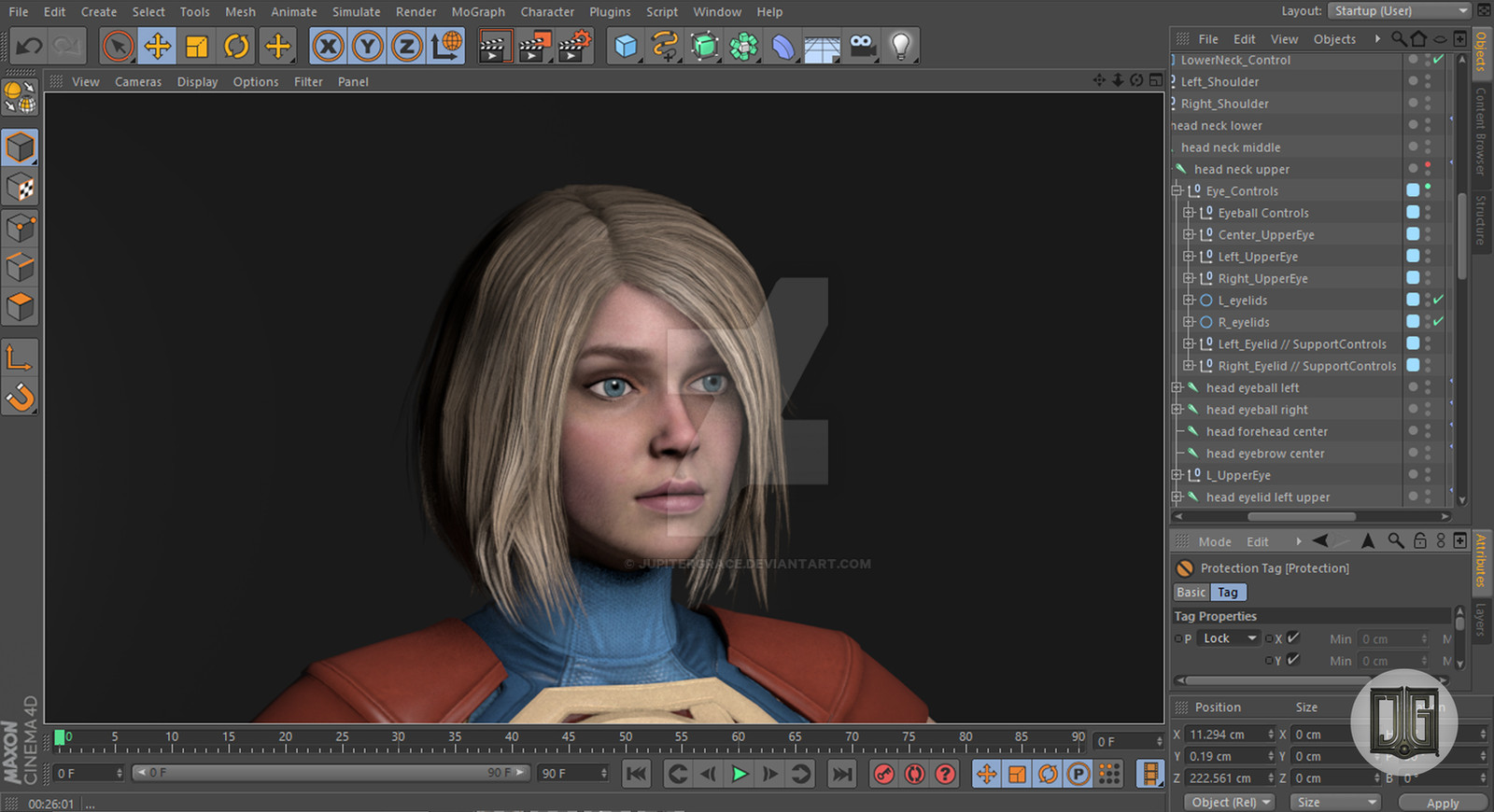
Task: Collapse the Eye_Controls group
Action: click(x=1177, y=190)
